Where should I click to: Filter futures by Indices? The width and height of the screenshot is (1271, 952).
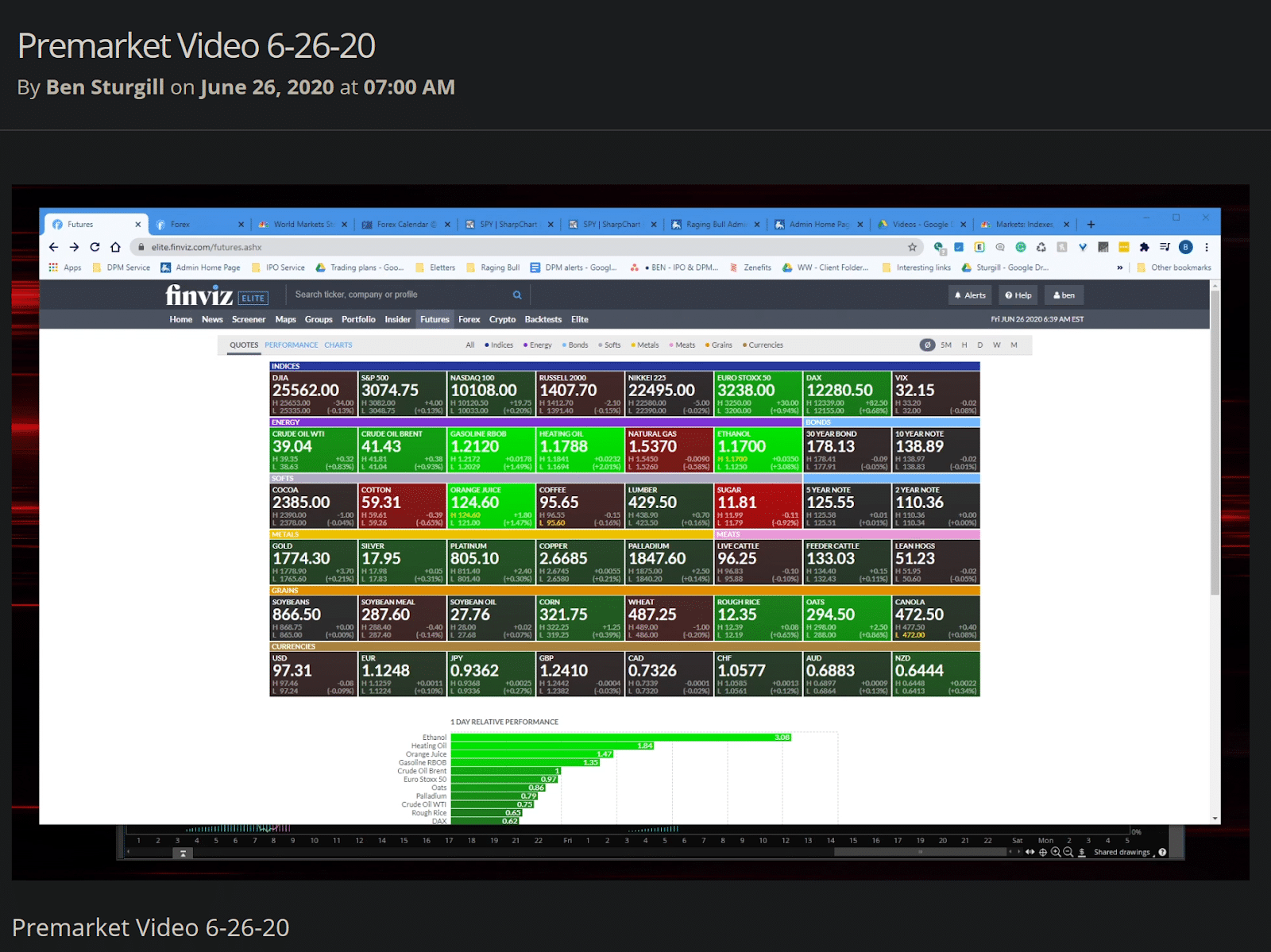click(499, 345)
